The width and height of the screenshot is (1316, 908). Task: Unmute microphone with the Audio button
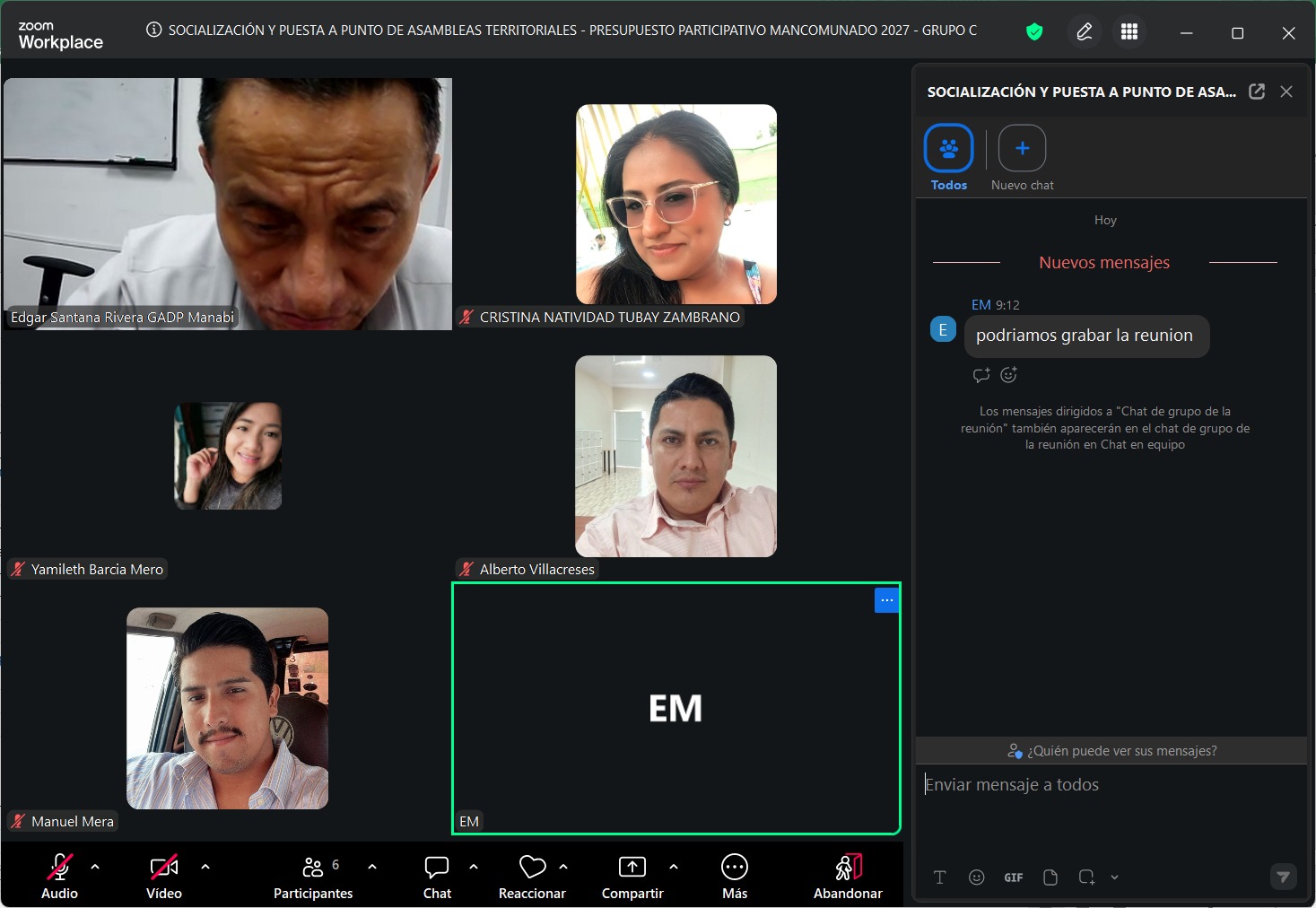point(59,876)
